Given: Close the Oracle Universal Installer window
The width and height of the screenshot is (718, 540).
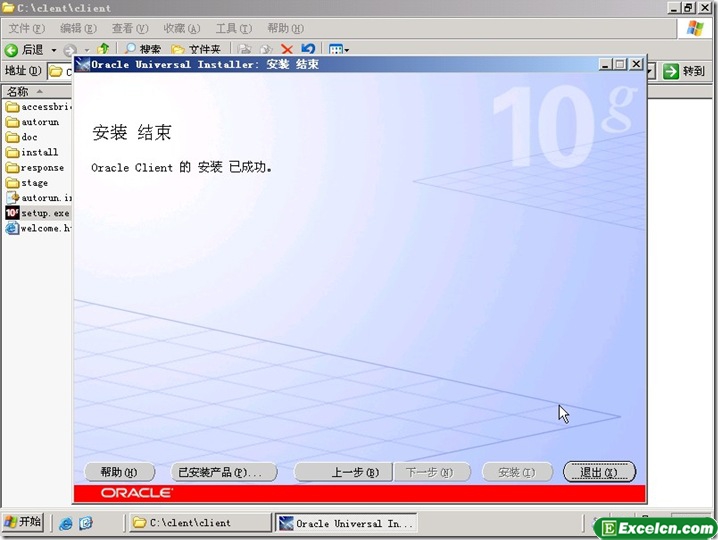Looking at the screenshot, I should point(636,65).
